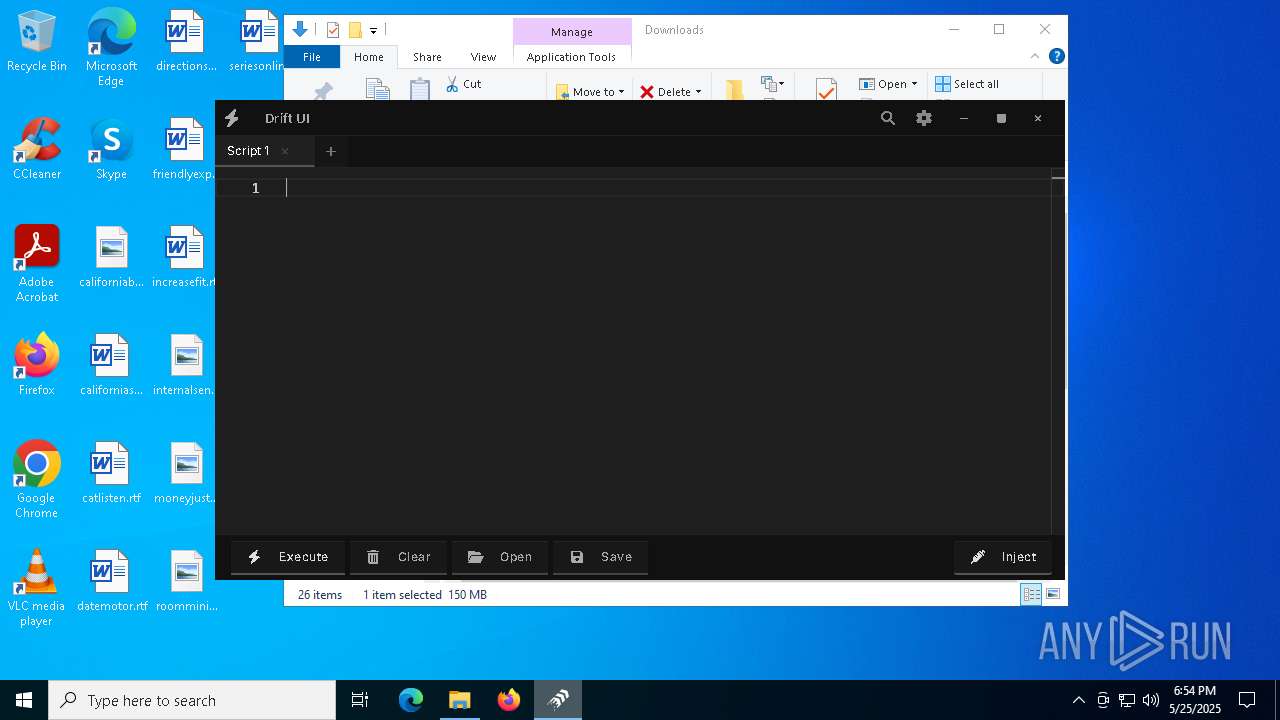Select the Home ribbon tab in Explorer
Image resolution: width=1280 pixels, height=720 pixels.
click(369, 57)
